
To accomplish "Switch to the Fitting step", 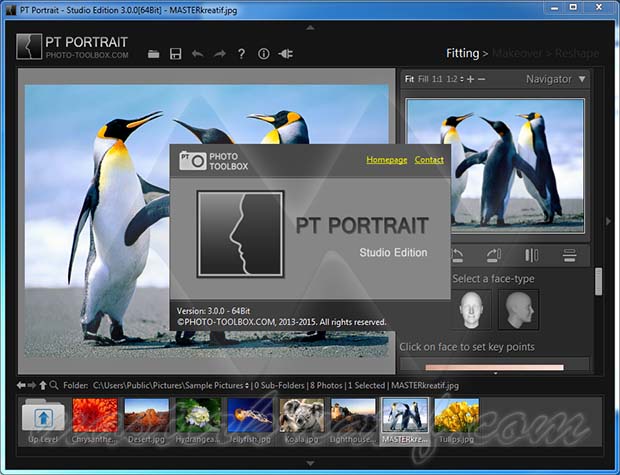I will 463,53.
